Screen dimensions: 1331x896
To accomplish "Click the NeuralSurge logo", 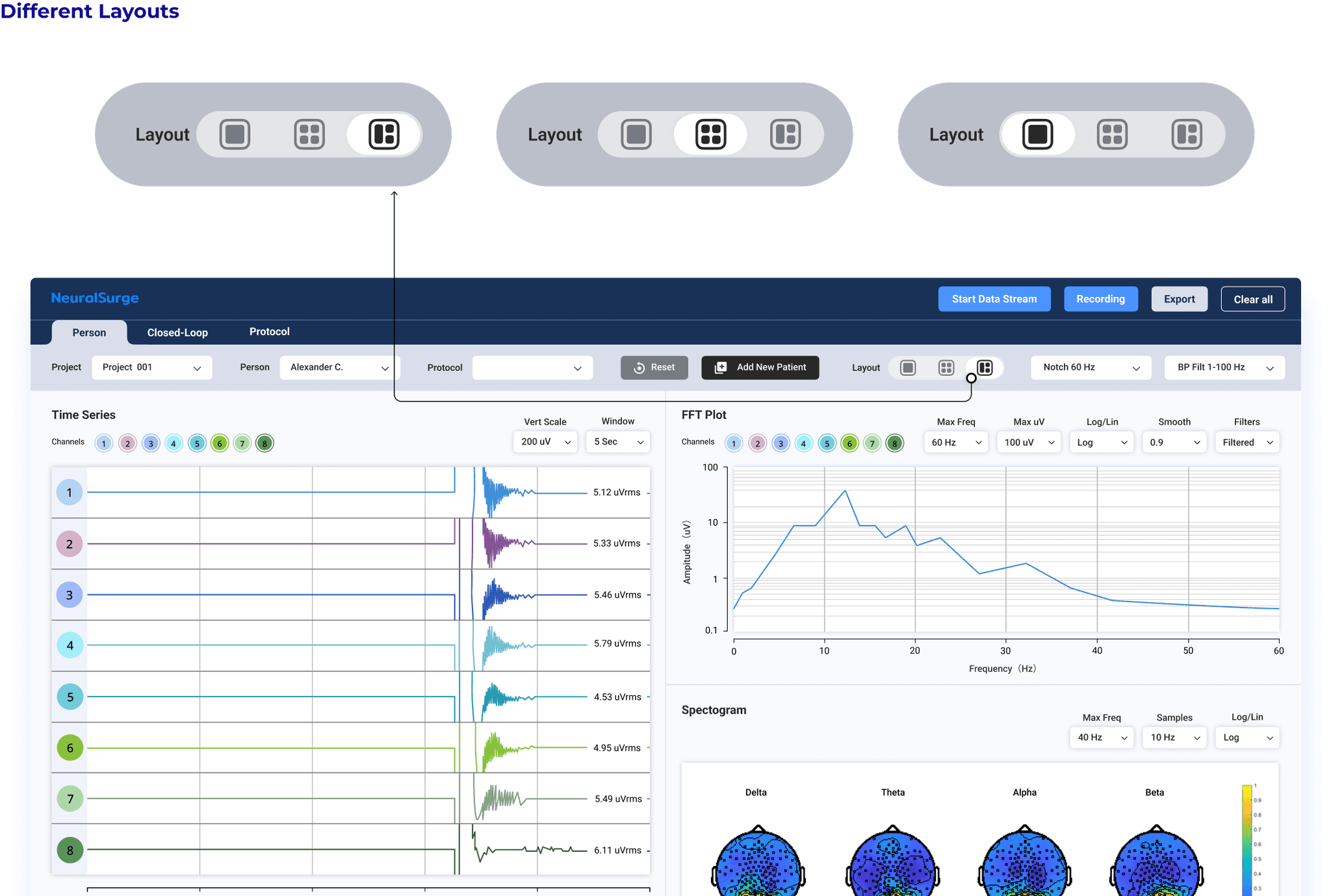I will click(x=95, y=298).
